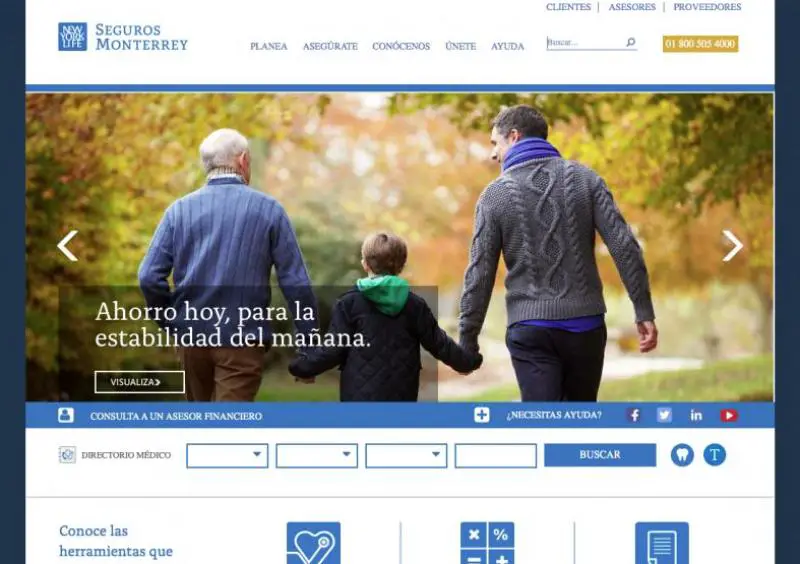
Task: Open the Twitter social icon
Action: 664,415
